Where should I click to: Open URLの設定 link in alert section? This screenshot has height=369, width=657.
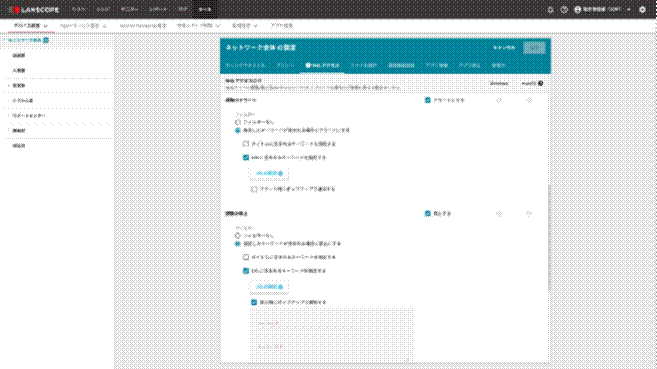[269, 173]
